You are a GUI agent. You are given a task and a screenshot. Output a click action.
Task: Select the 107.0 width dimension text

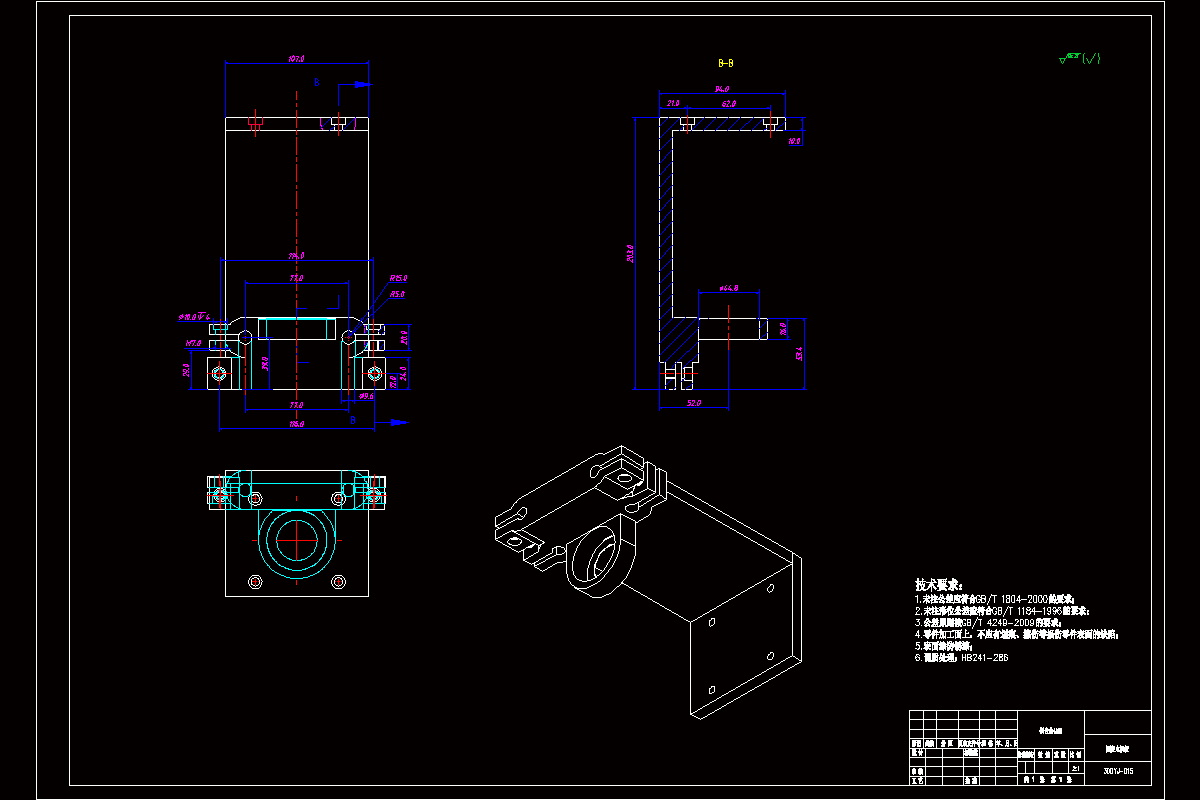point(296,60)
